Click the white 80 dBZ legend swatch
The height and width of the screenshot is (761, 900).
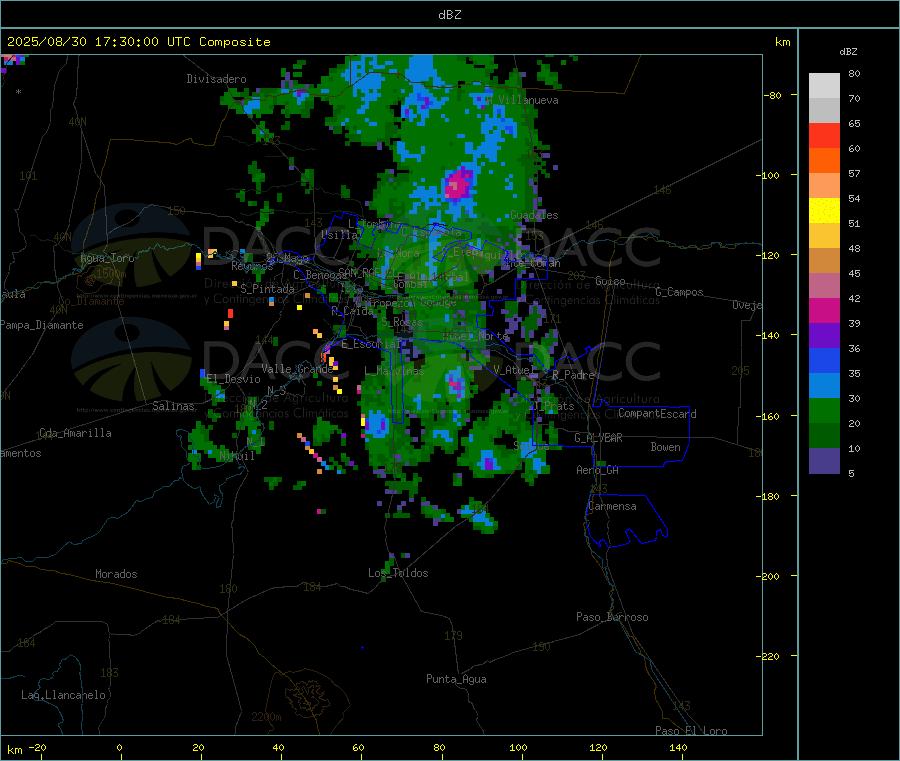(824, 86)
